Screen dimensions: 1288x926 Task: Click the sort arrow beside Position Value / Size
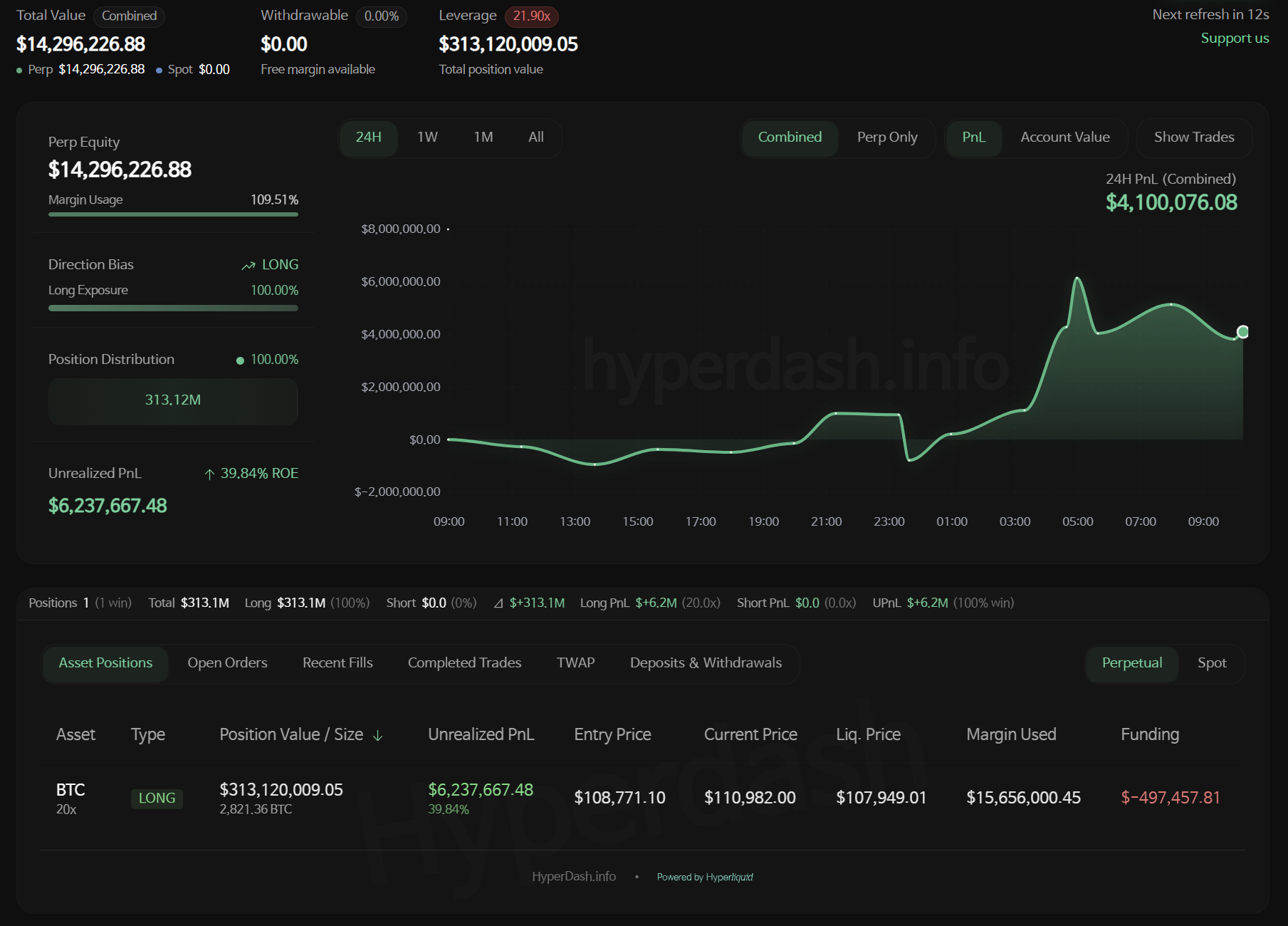378,736
